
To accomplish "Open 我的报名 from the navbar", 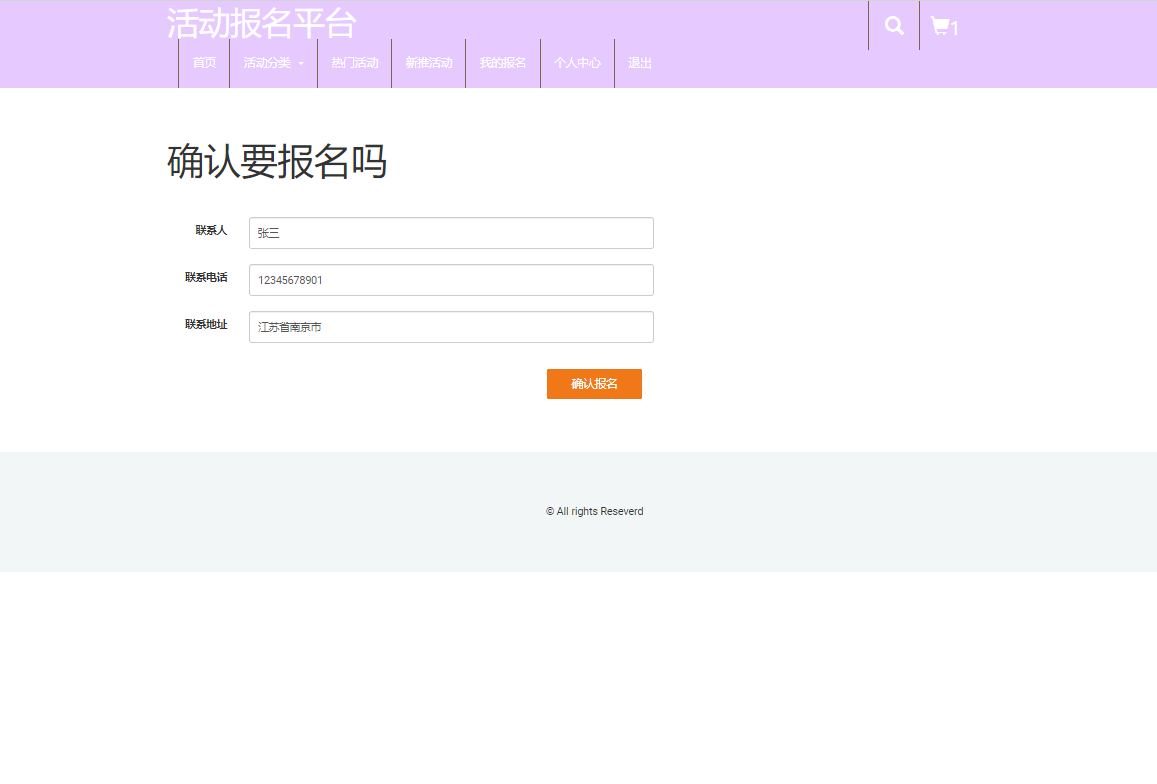I will 502,63.
